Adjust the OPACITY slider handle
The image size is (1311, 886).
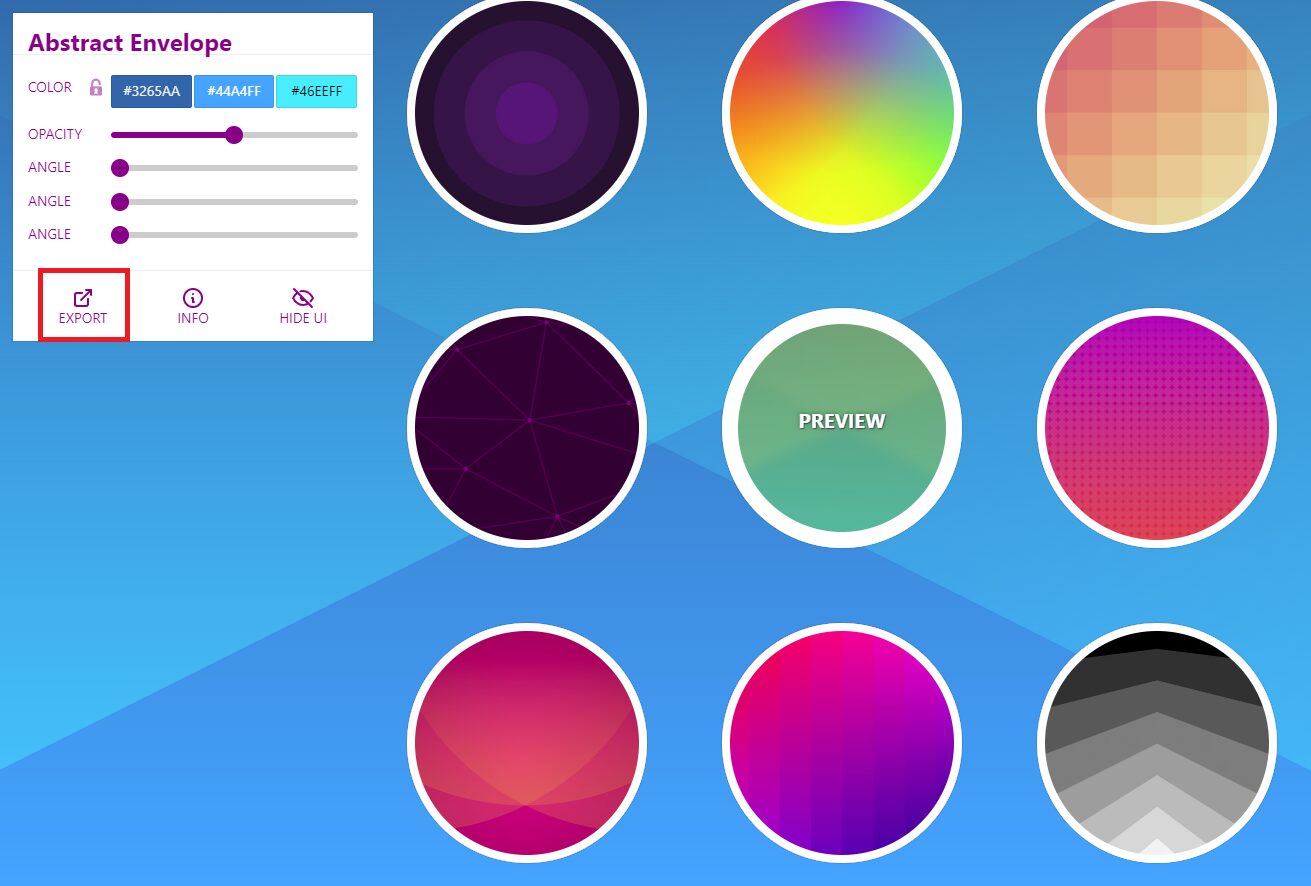pos(234,134)
